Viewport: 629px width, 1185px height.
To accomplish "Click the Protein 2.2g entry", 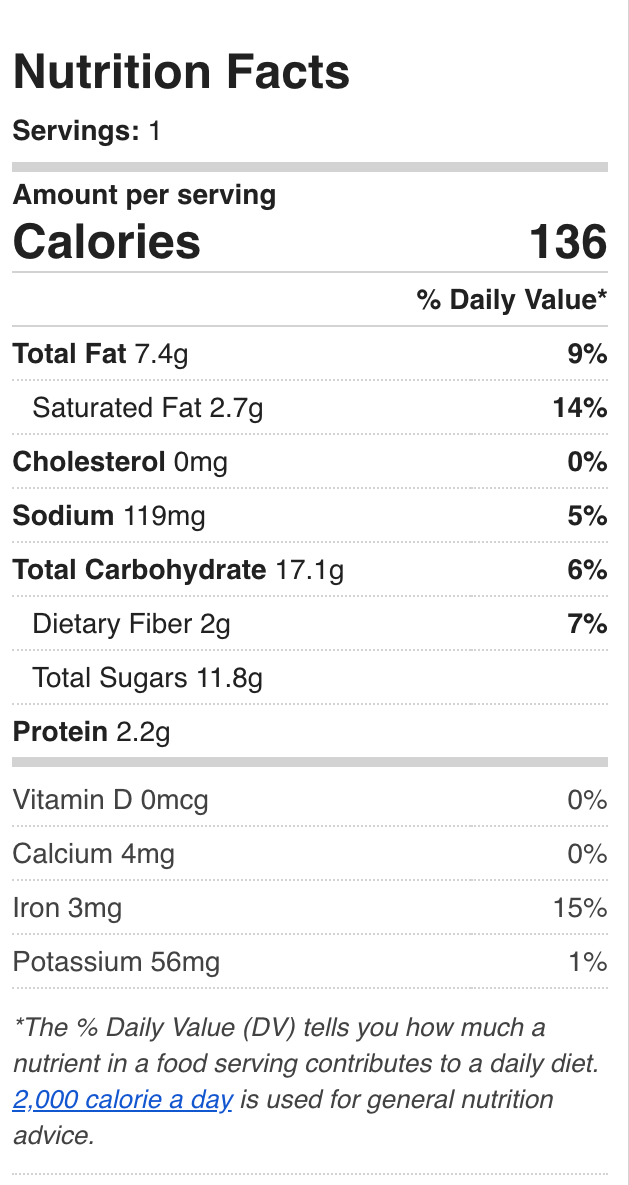I will (91, 732).
